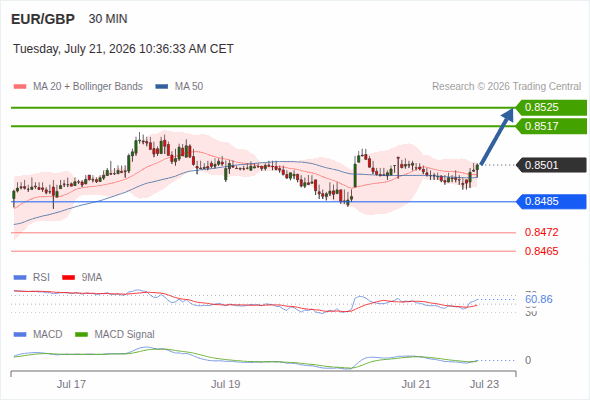Click the 0.8472 red support value
Viewport: 590px width, 400px height.
541,232
